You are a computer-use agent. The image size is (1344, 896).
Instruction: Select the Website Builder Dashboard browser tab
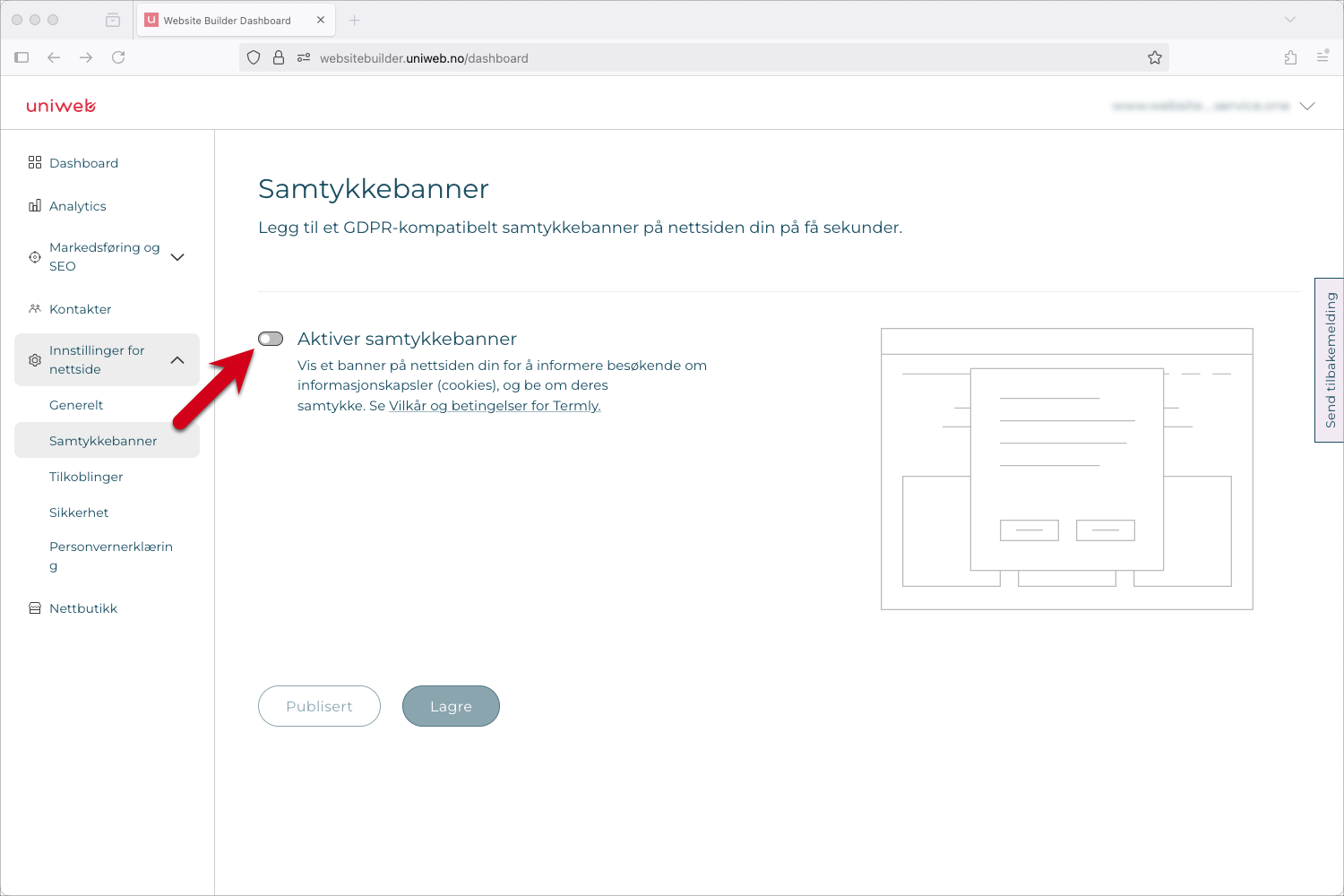[237, 20]
